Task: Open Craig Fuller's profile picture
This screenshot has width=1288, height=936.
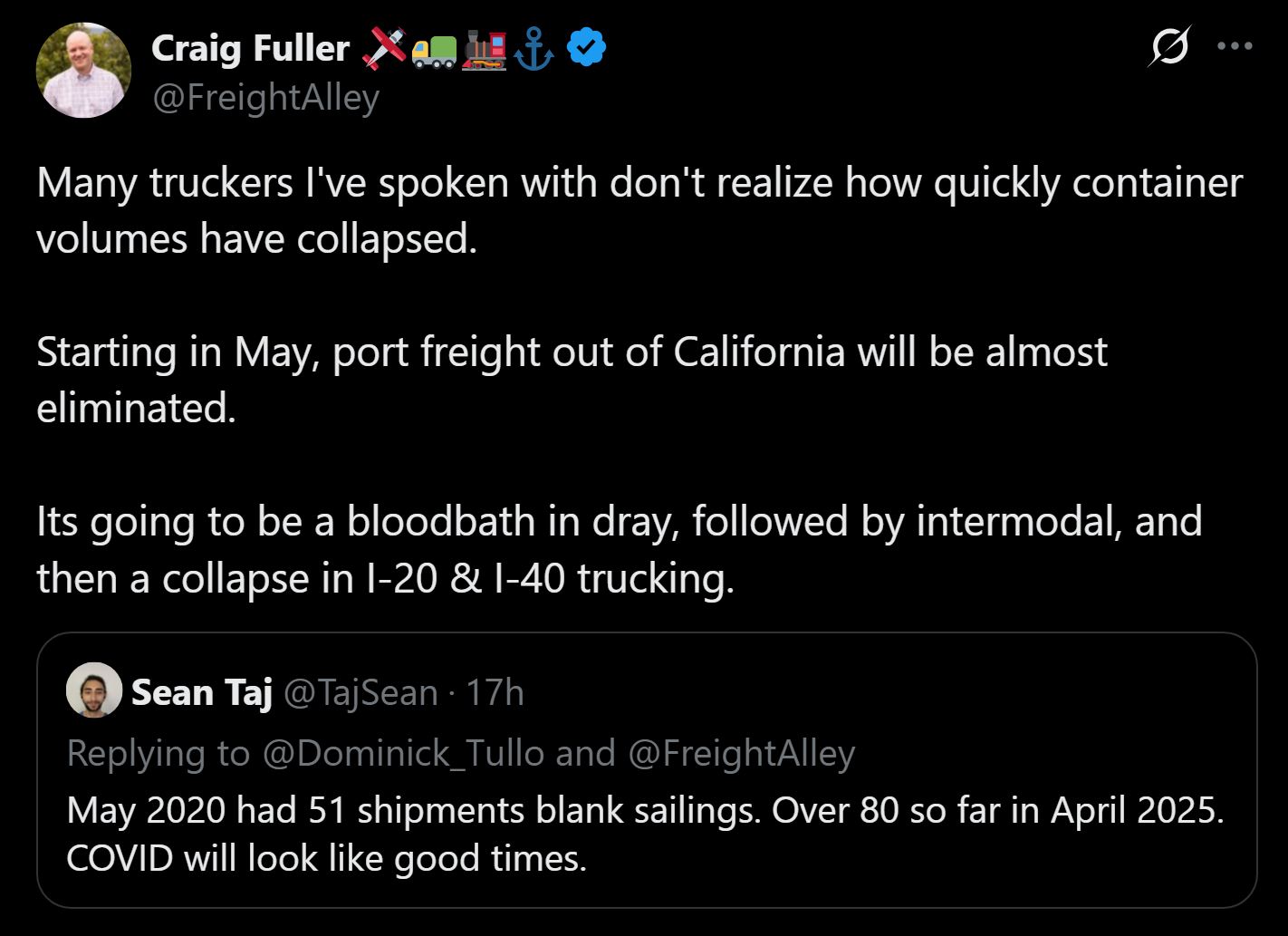Action: pyautogui.click(x=83, y=71)
